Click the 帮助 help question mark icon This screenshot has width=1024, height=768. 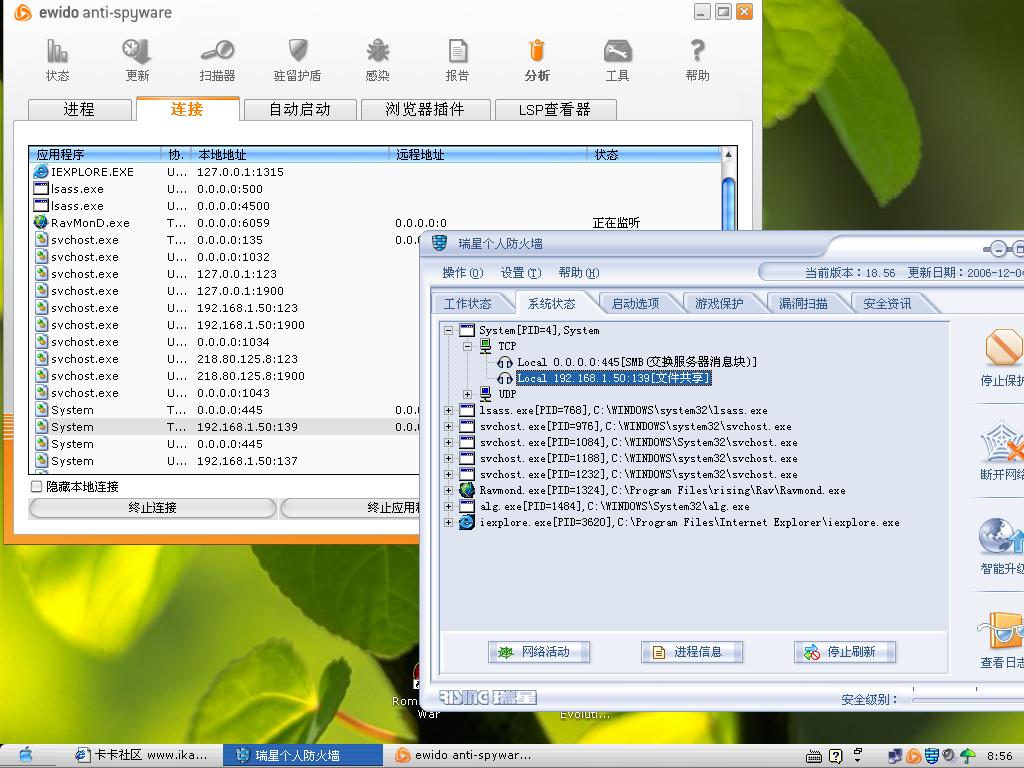coord(697,59)
